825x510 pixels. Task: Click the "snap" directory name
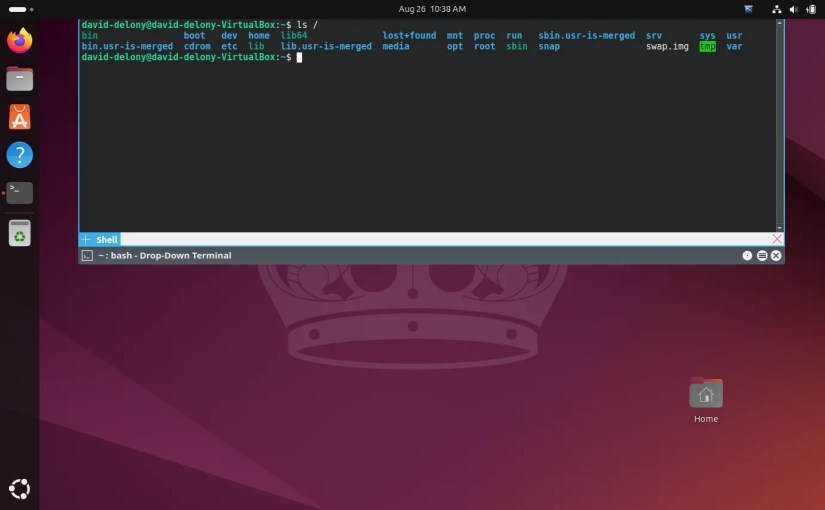[549, 46]
